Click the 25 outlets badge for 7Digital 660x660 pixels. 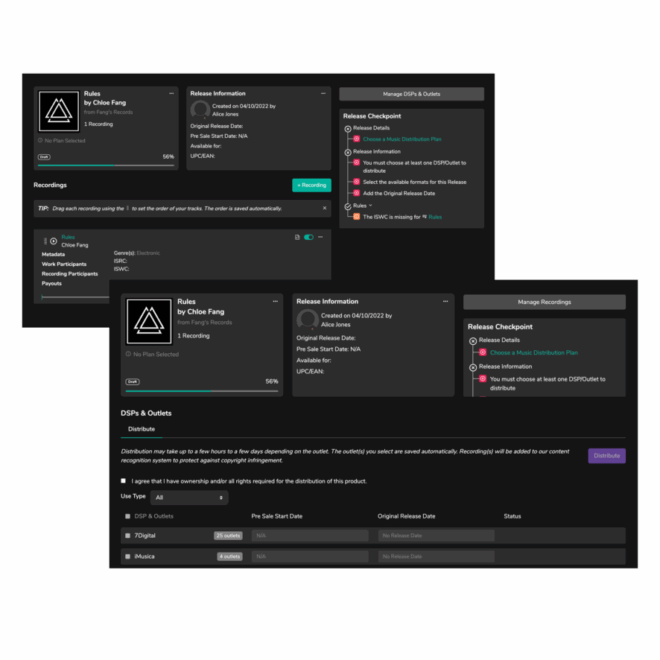click(228, 536)
